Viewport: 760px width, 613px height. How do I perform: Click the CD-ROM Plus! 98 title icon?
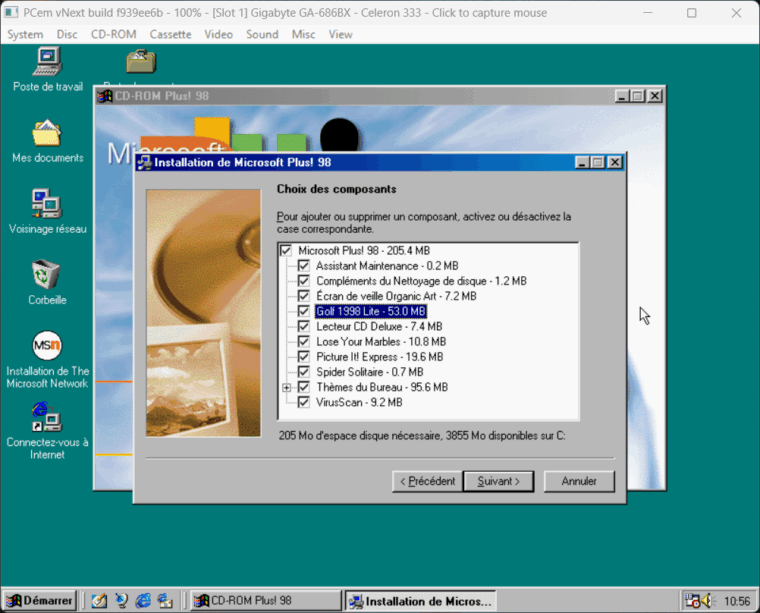coord(104,96)
